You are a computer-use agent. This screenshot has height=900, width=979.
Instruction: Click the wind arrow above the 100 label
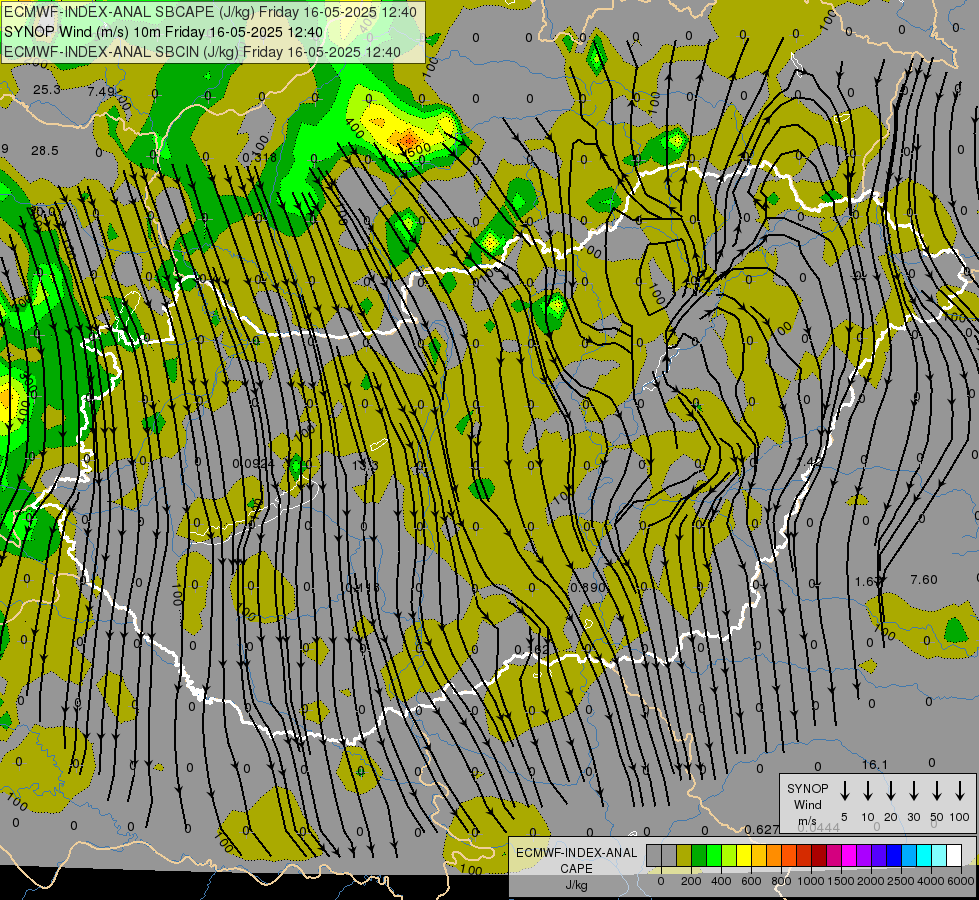(960, 791)
